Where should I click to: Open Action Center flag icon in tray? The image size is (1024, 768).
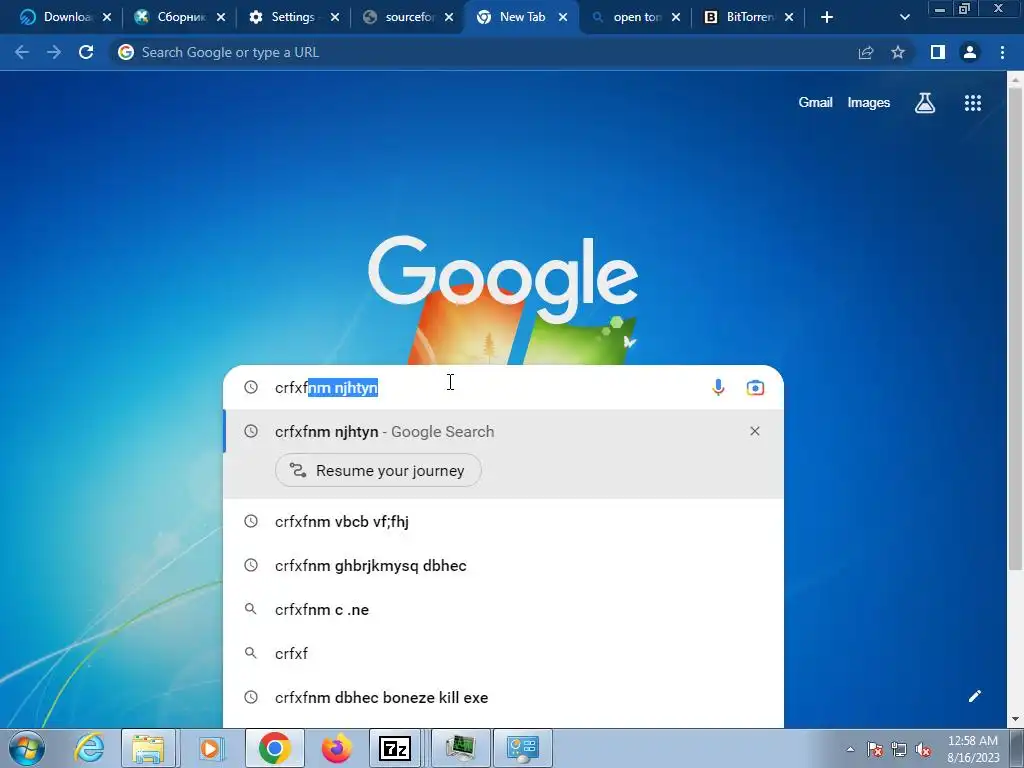click(875, 749)
